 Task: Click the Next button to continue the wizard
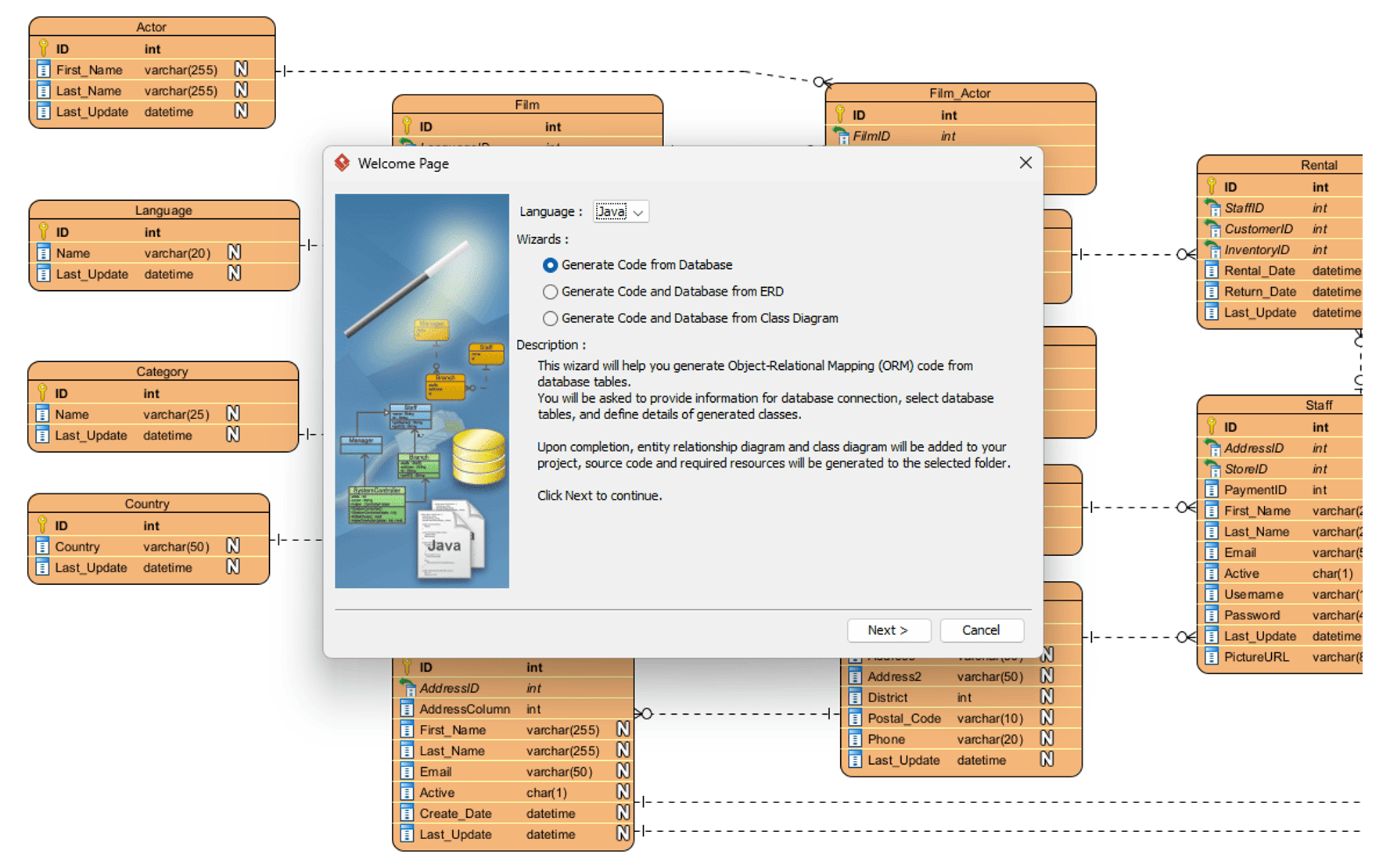(889, 630)
